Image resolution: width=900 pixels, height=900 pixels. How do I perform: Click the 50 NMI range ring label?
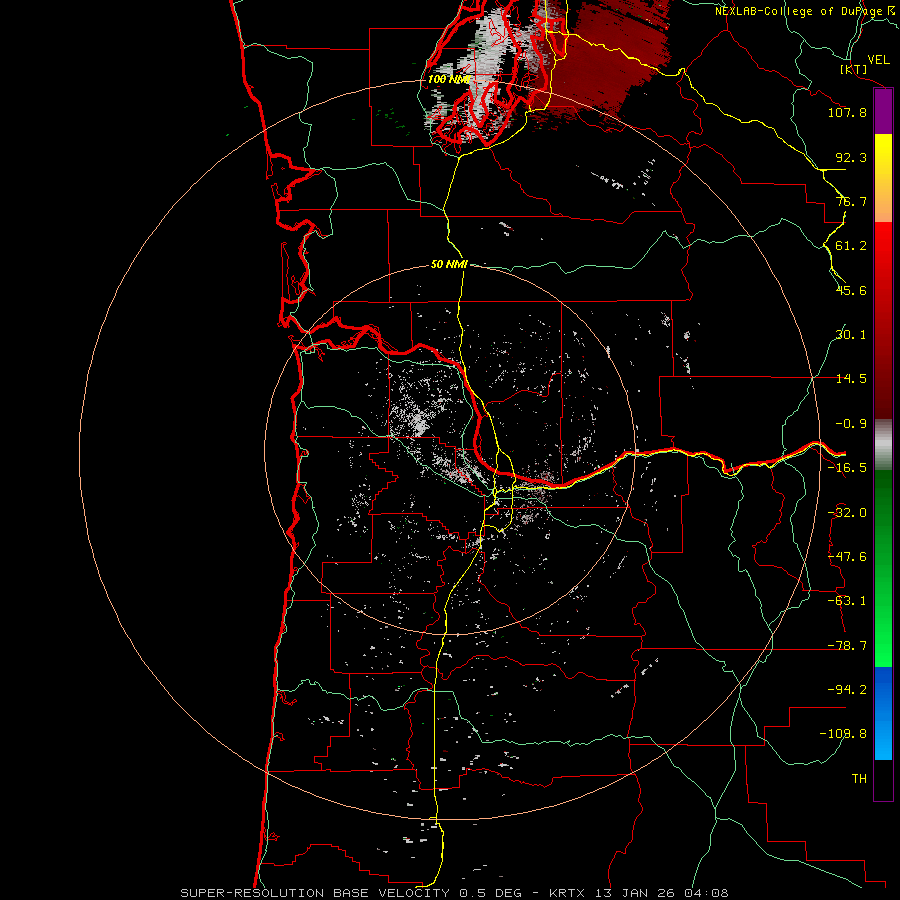pyautogui.click(x=449, y=264)
